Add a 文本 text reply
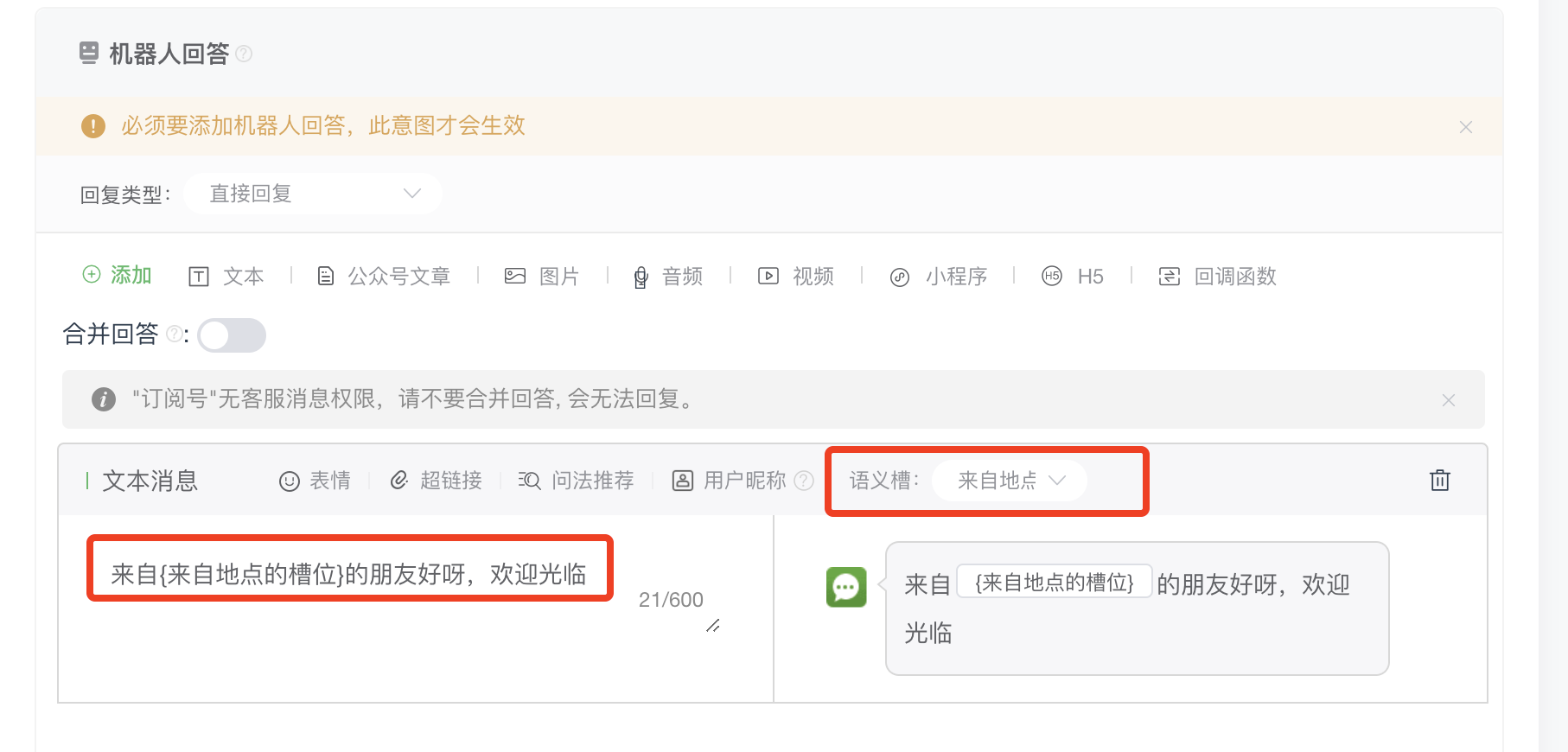 [x=226, y=277]
